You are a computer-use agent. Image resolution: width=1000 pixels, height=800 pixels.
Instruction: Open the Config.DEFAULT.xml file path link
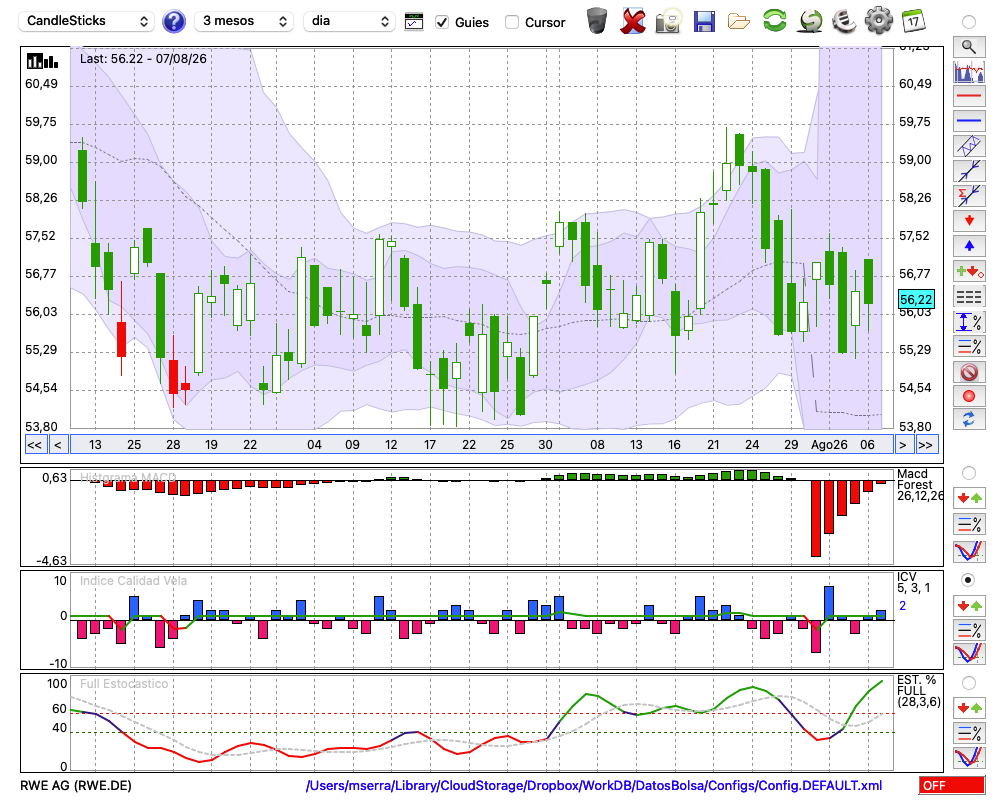coord(594,785)
